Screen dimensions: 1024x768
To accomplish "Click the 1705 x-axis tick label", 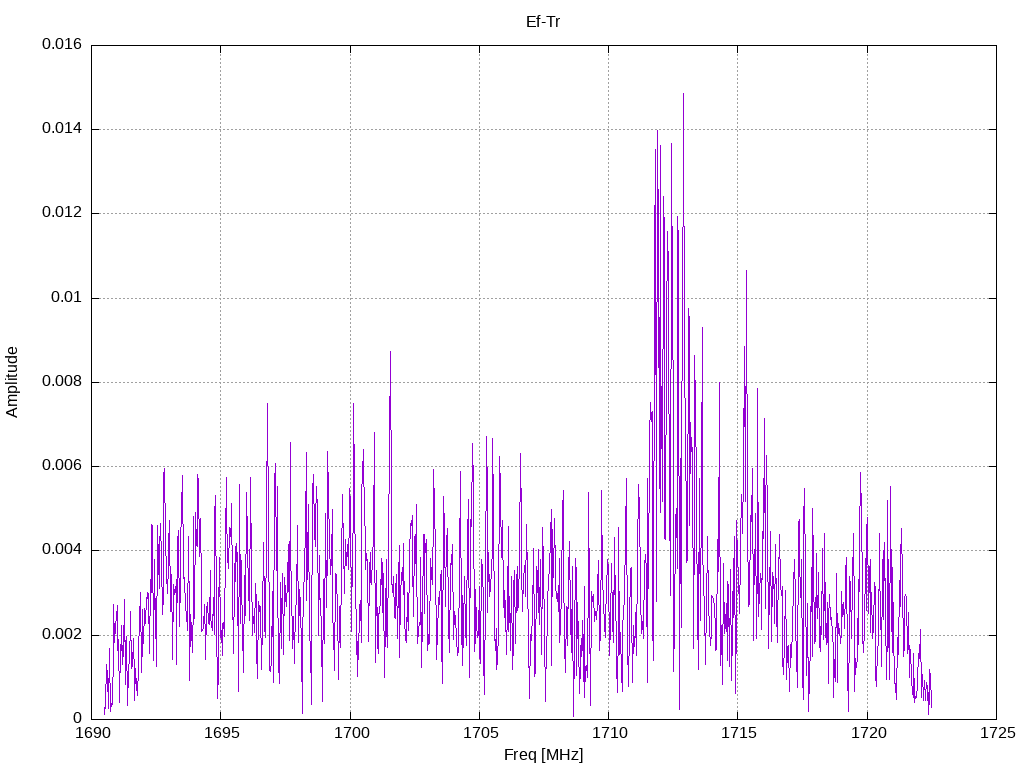I will click(x=479, y=733).
